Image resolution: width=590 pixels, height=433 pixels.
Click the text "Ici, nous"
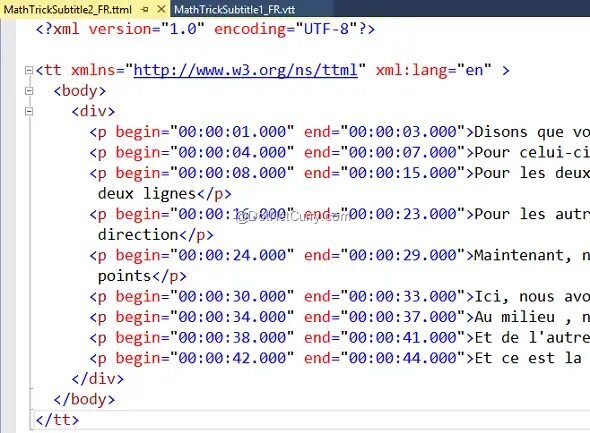pos(514,296)
